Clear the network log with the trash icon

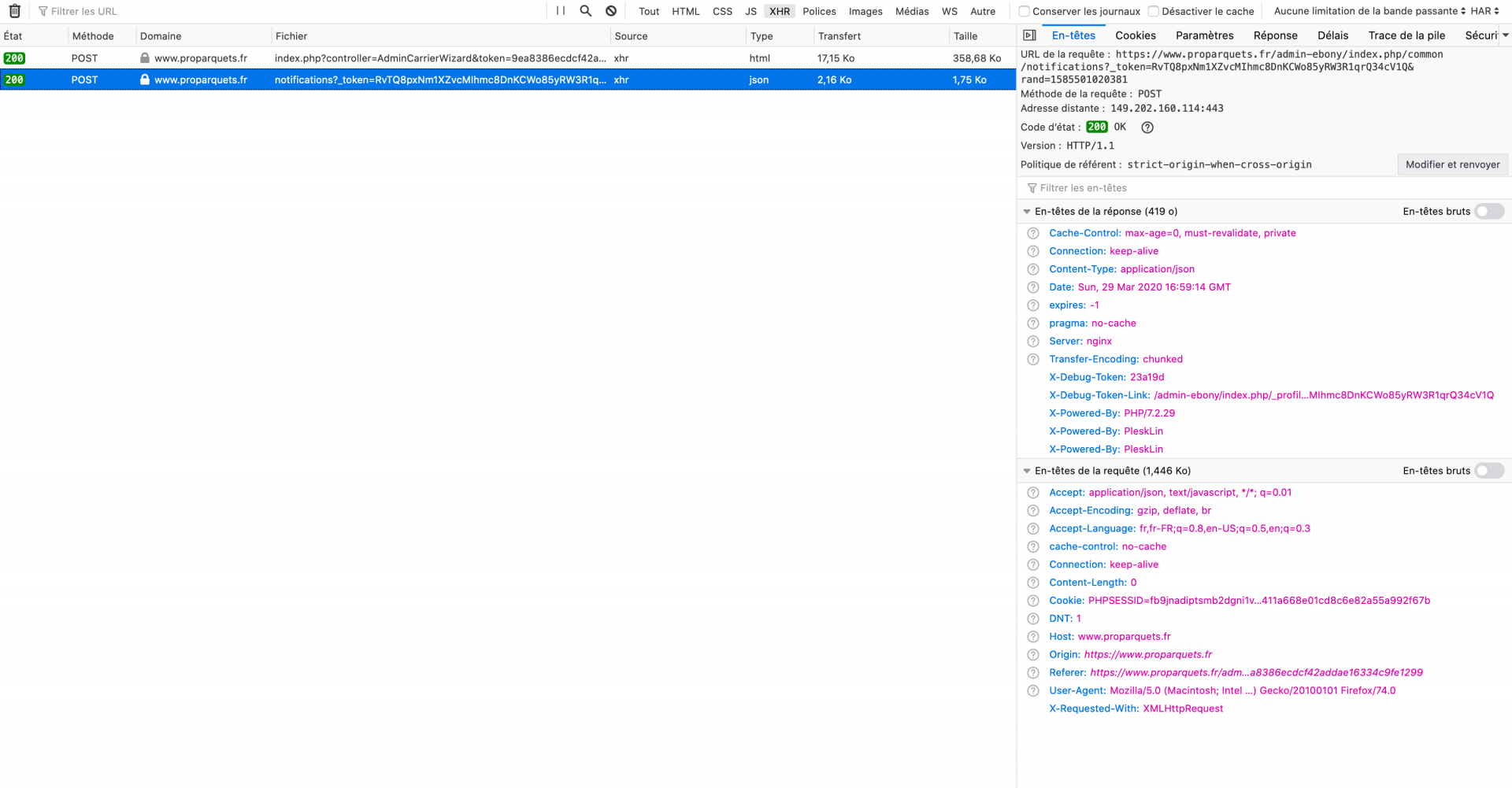click(14, 11)
